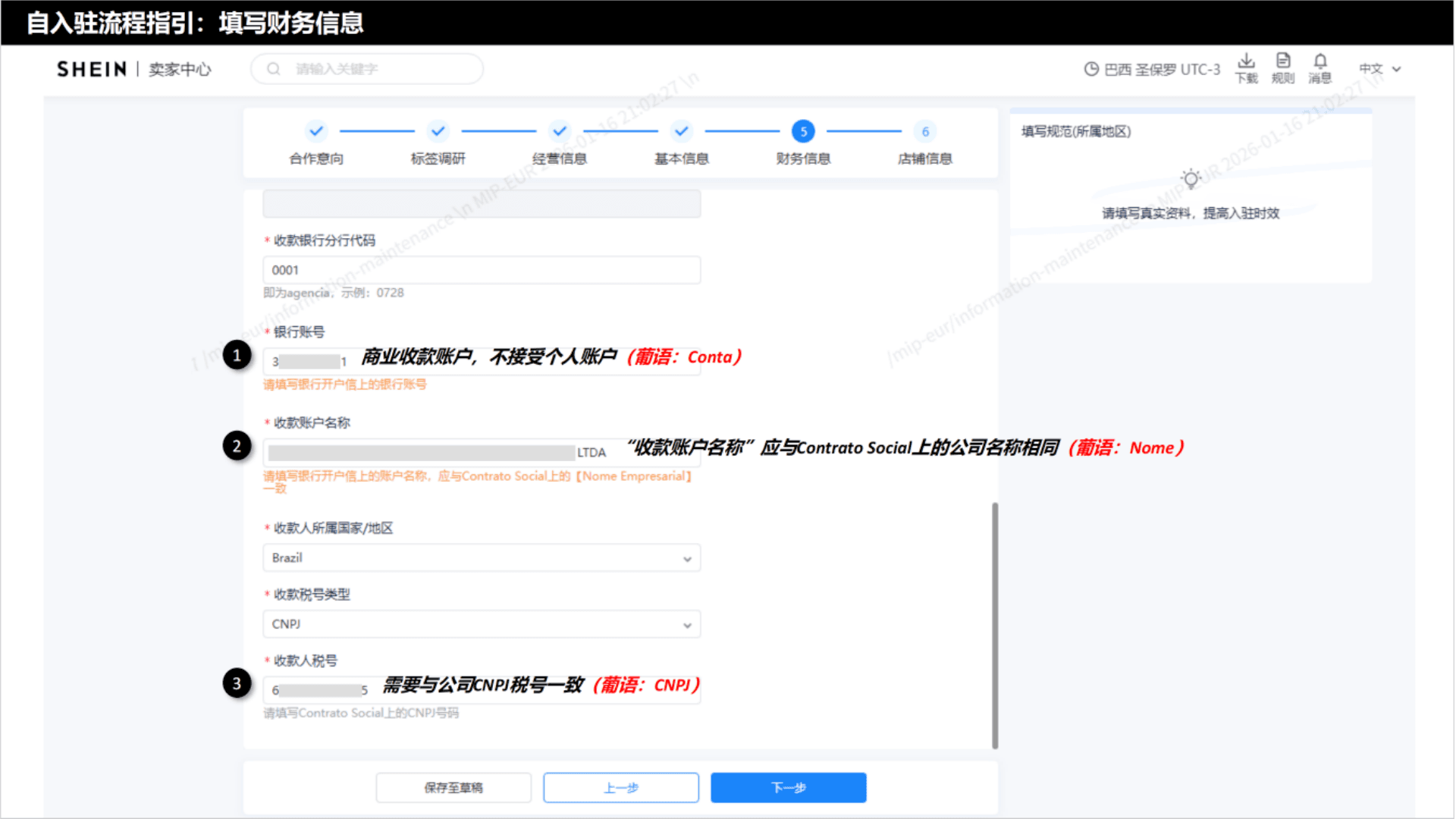Open the 中文 language dropdown
Image resolution: width=1456 pixels, height=819 pixels.
(x=1380, y=69)
